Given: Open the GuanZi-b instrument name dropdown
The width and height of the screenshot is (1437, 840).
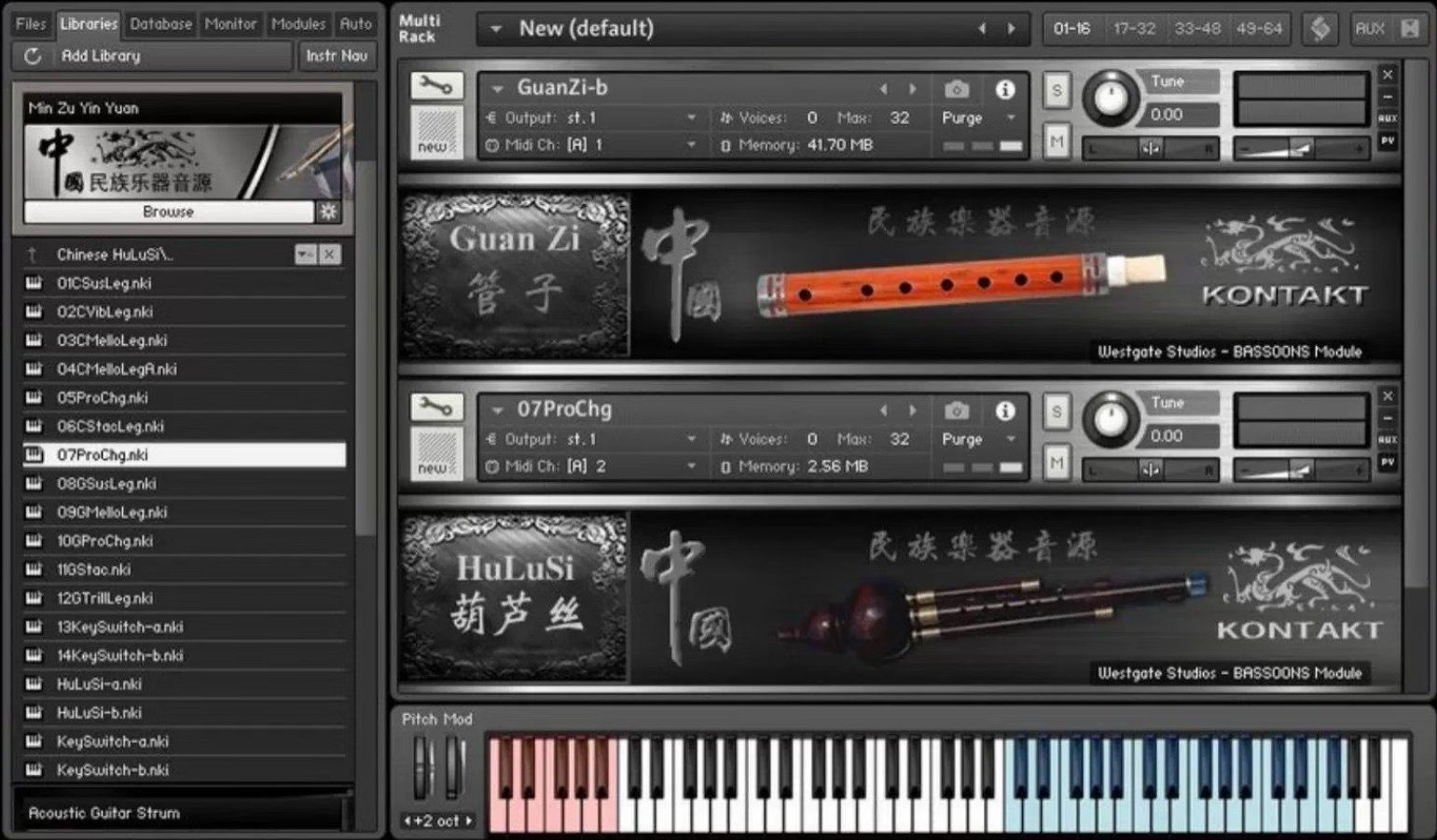Looking at the screenshot, I should pyautogui.click(x=498, y=89).
